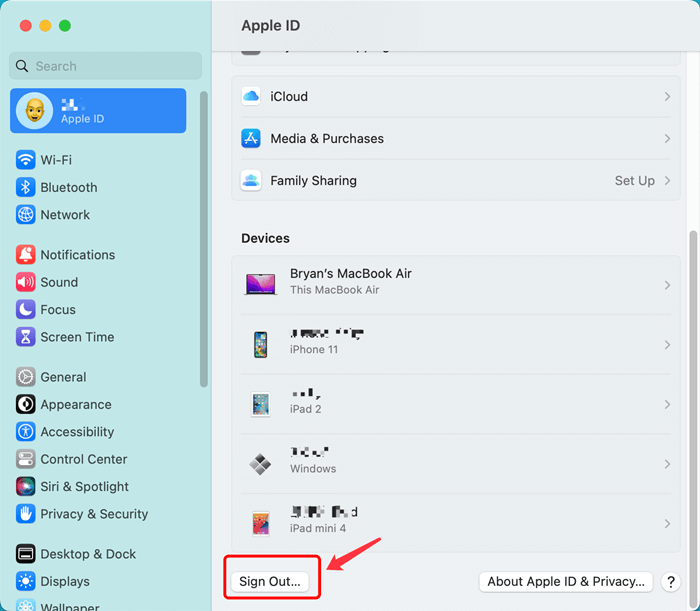The image size is (700, 611).
Task: Click the Apple ID avatar picture
Action: point(34,110)
